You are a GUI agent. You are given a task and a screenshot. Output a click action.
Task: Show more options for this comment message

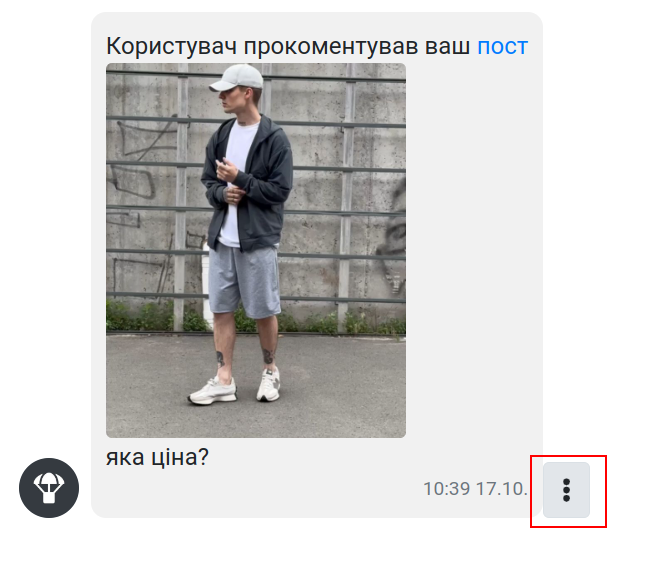tap(566, 490)
